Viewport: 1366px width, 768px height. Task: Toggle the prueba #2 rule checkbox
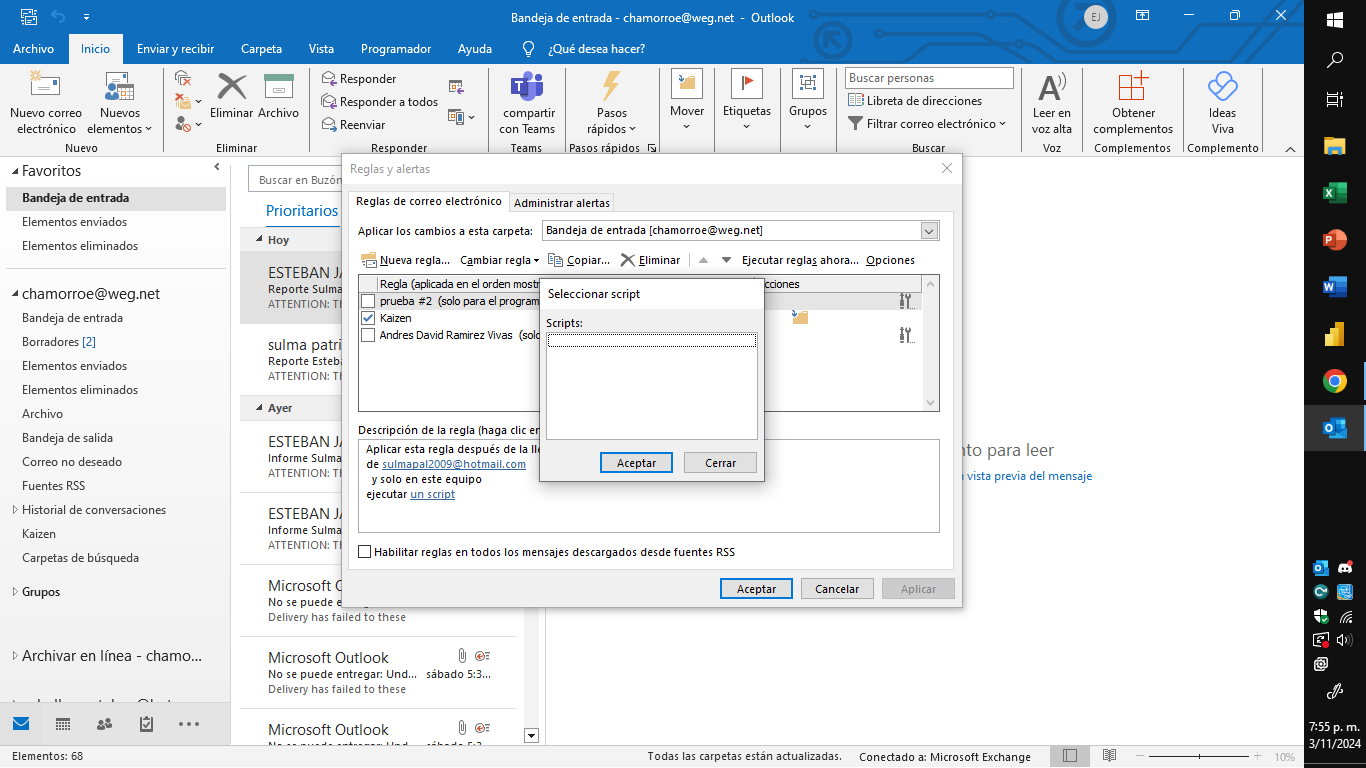pos(368,301)
